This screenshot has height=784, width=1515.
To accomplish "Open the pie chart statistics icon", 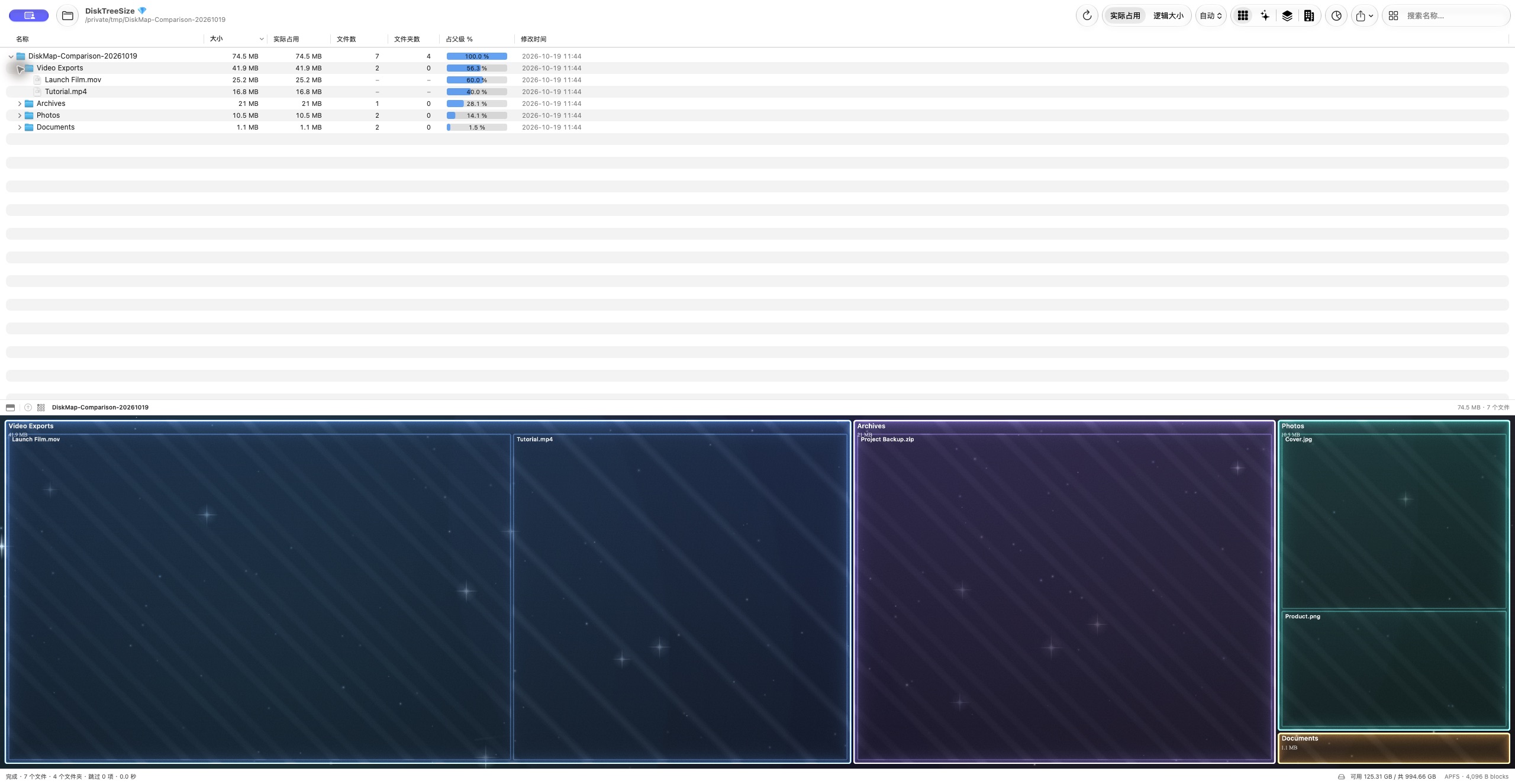I will click(x=1336, y=16).
